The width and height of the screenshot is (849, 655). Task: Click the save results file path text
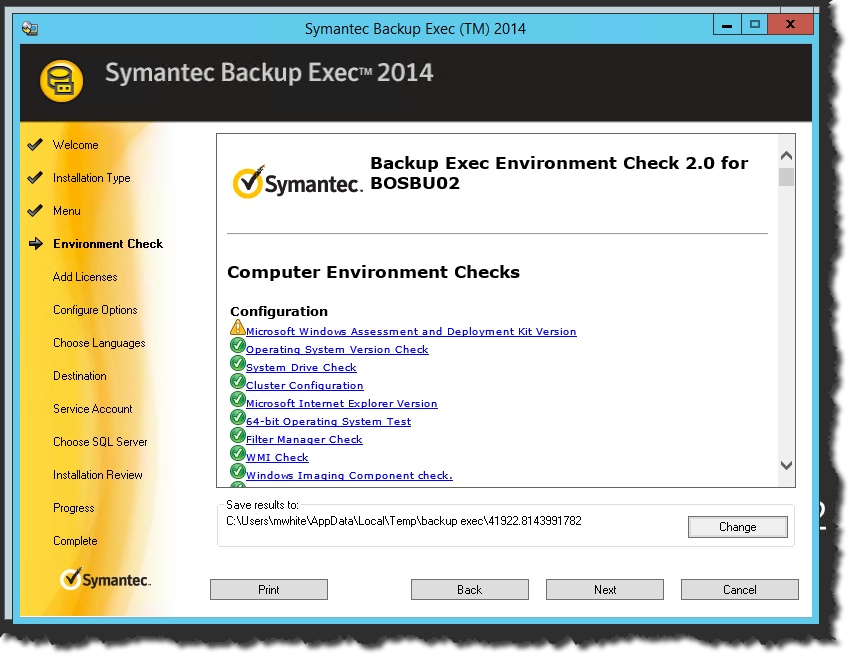(x=404, y=521)
